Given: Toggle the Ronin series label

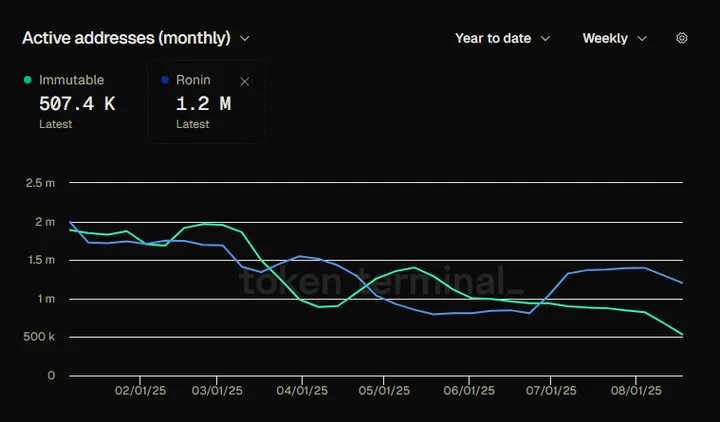Looking at the screenshot, I should point(193,80).
